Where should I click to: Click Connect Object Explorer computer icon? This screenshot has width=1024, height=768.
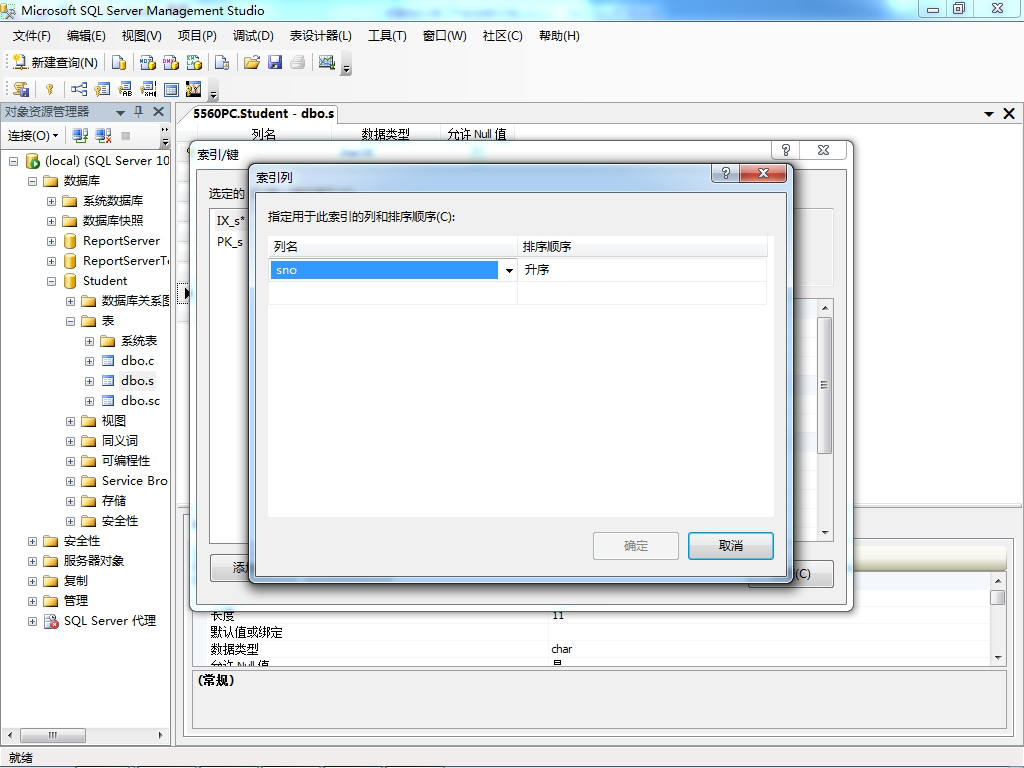[80, 135]
